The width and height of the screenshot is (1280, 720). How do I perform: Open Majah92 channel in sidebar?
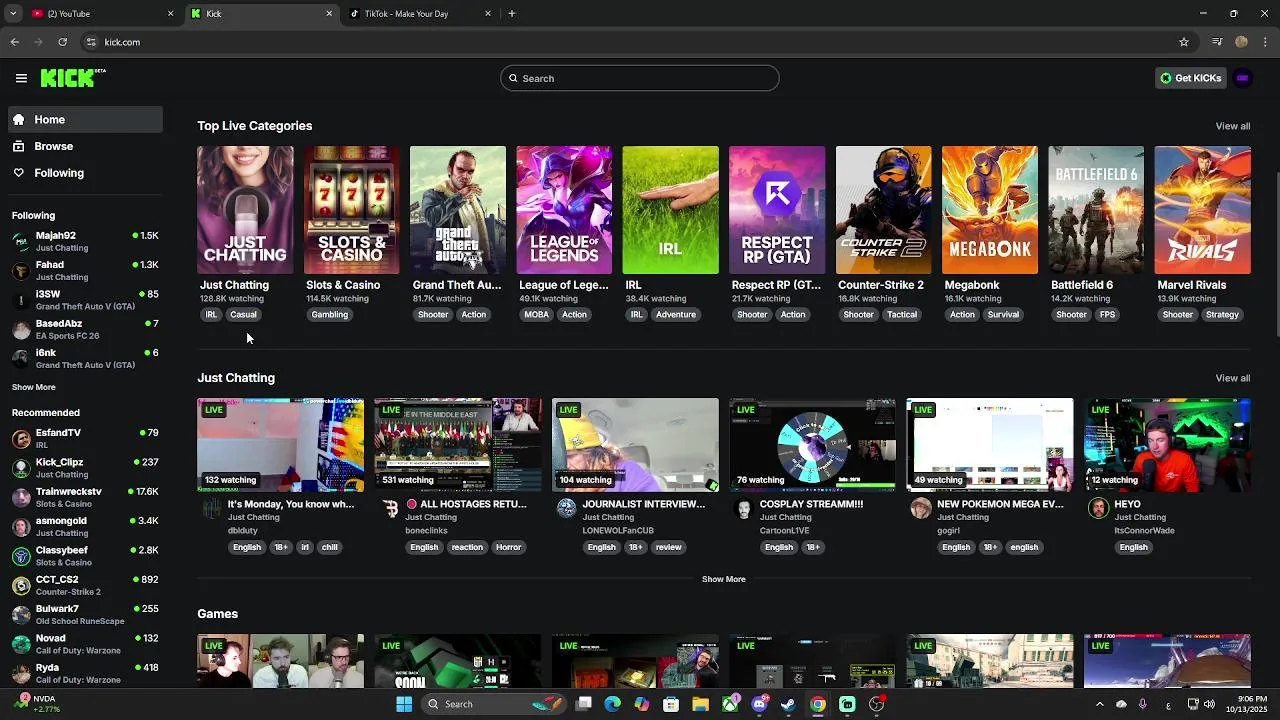pyautogui.click(x=85, y=241)
